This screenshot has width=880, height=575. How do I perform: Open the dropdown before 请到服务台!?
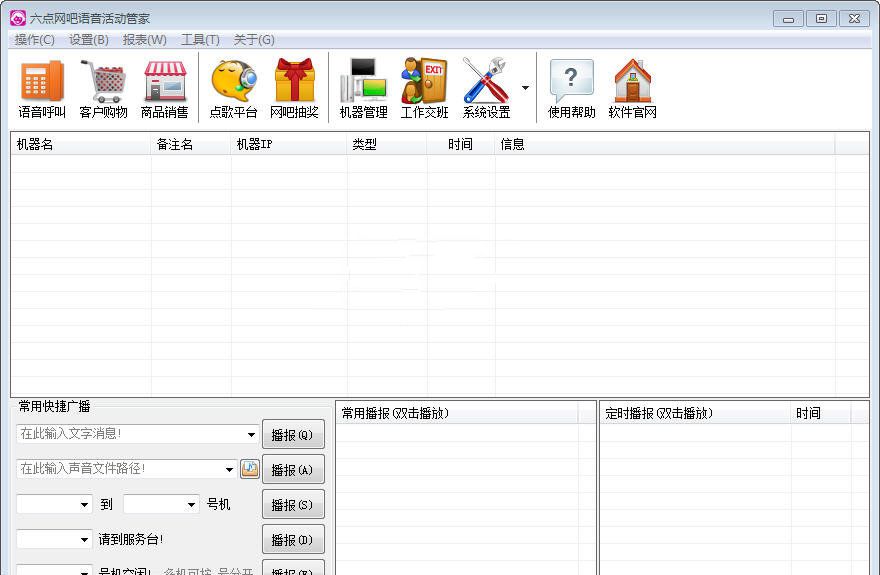(84, 540)
